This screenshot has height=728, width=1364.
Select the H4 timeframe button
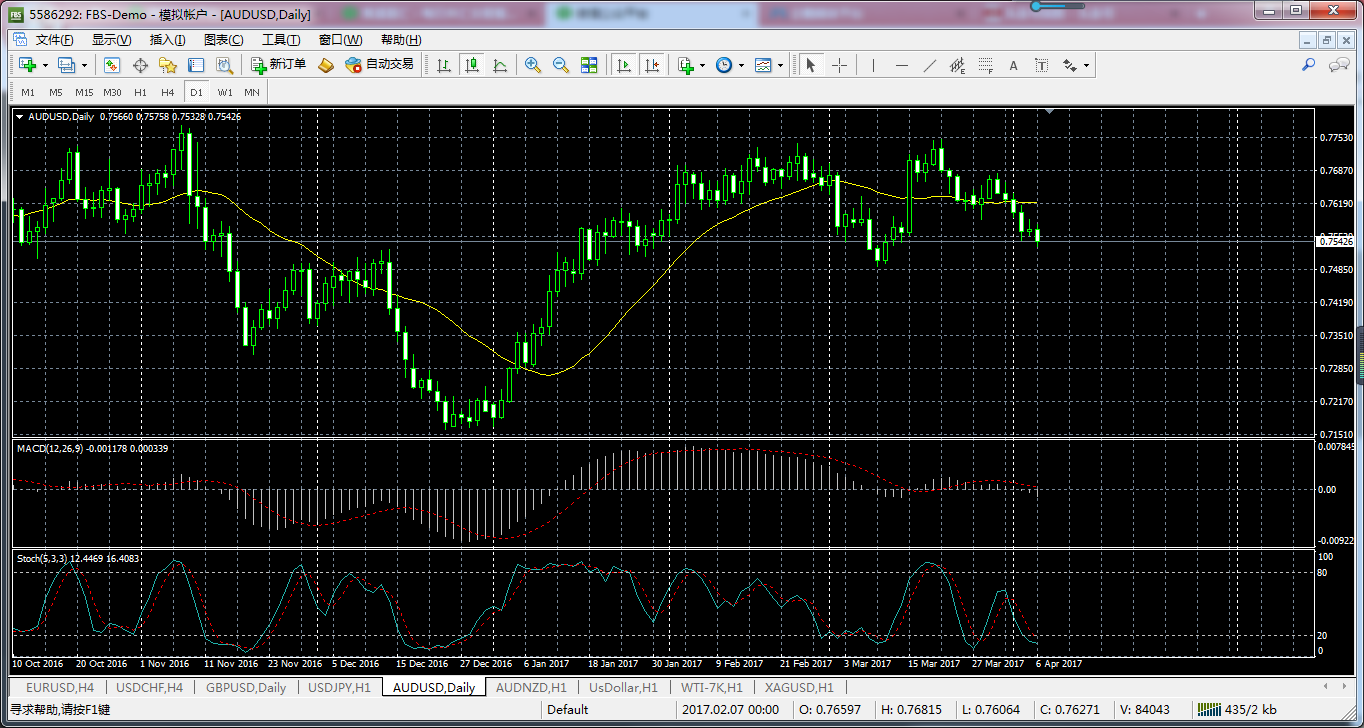167,92
